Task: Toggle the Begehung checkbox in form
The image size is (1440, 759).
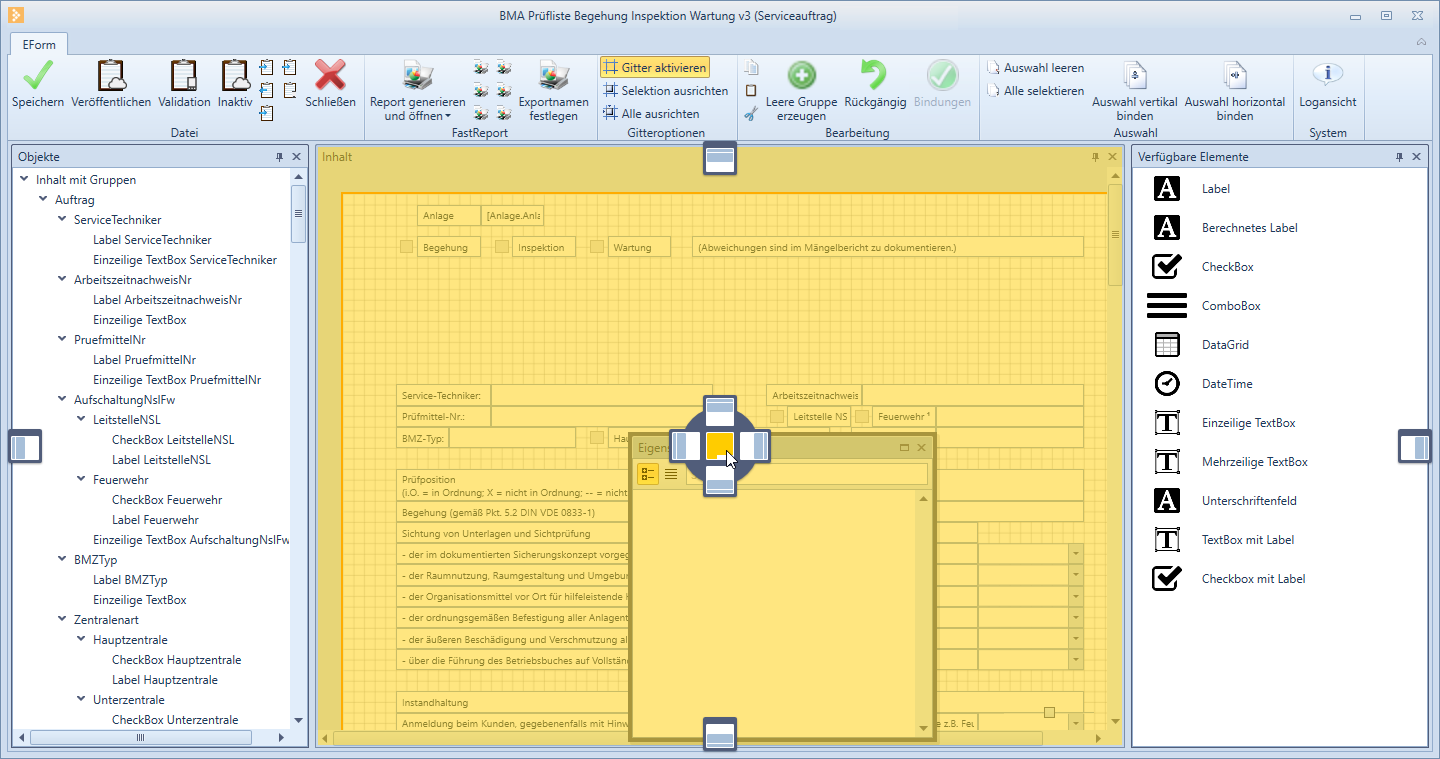Action: (407, 247)
